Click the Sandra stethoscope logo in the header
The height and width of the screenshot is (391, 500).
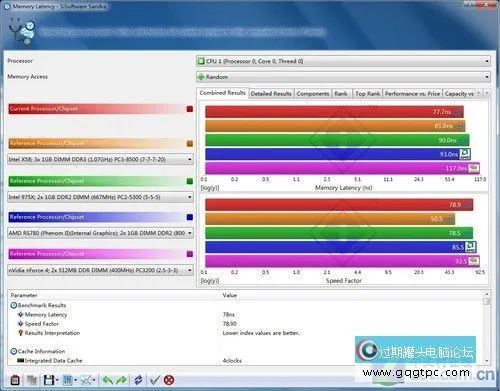point(22,31)
